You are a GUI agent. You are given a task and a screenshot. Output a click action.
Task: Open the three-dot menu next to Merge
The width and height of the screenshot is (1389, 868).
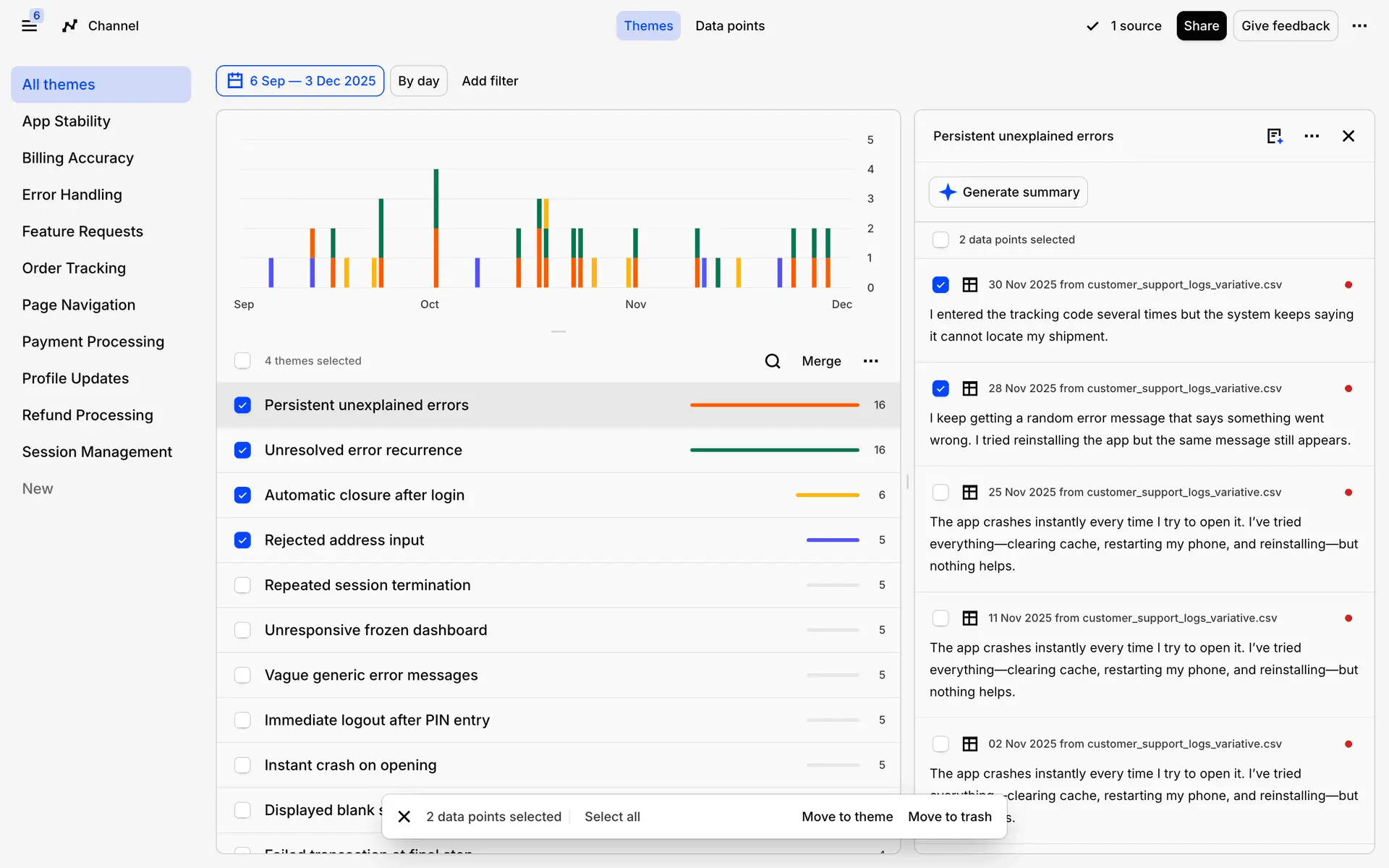click(870, 361)
